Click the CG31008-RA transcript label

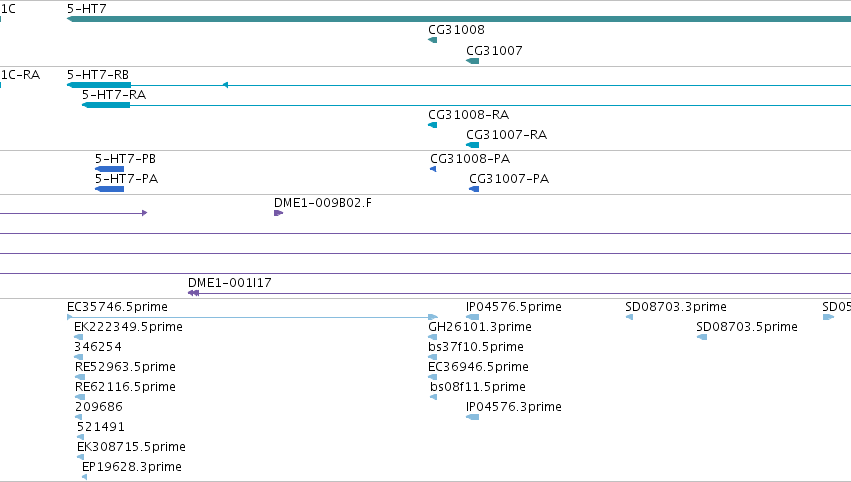[x=468, y=115]
